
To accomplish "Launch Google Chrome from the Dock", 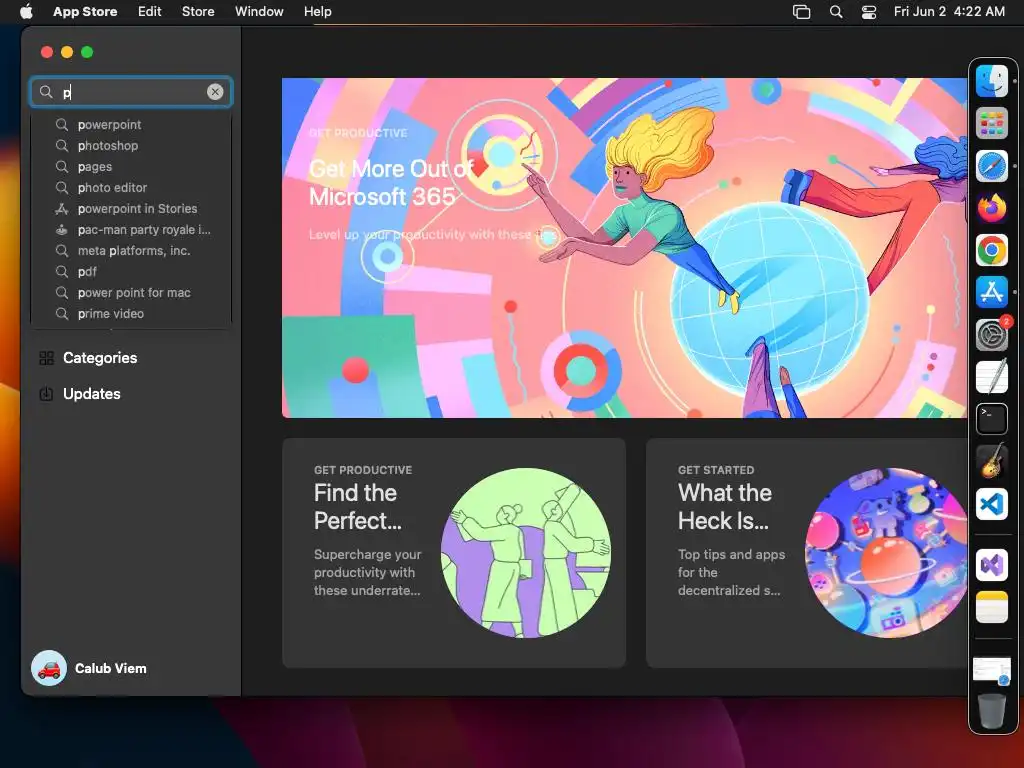I will [x=991, y=250].
